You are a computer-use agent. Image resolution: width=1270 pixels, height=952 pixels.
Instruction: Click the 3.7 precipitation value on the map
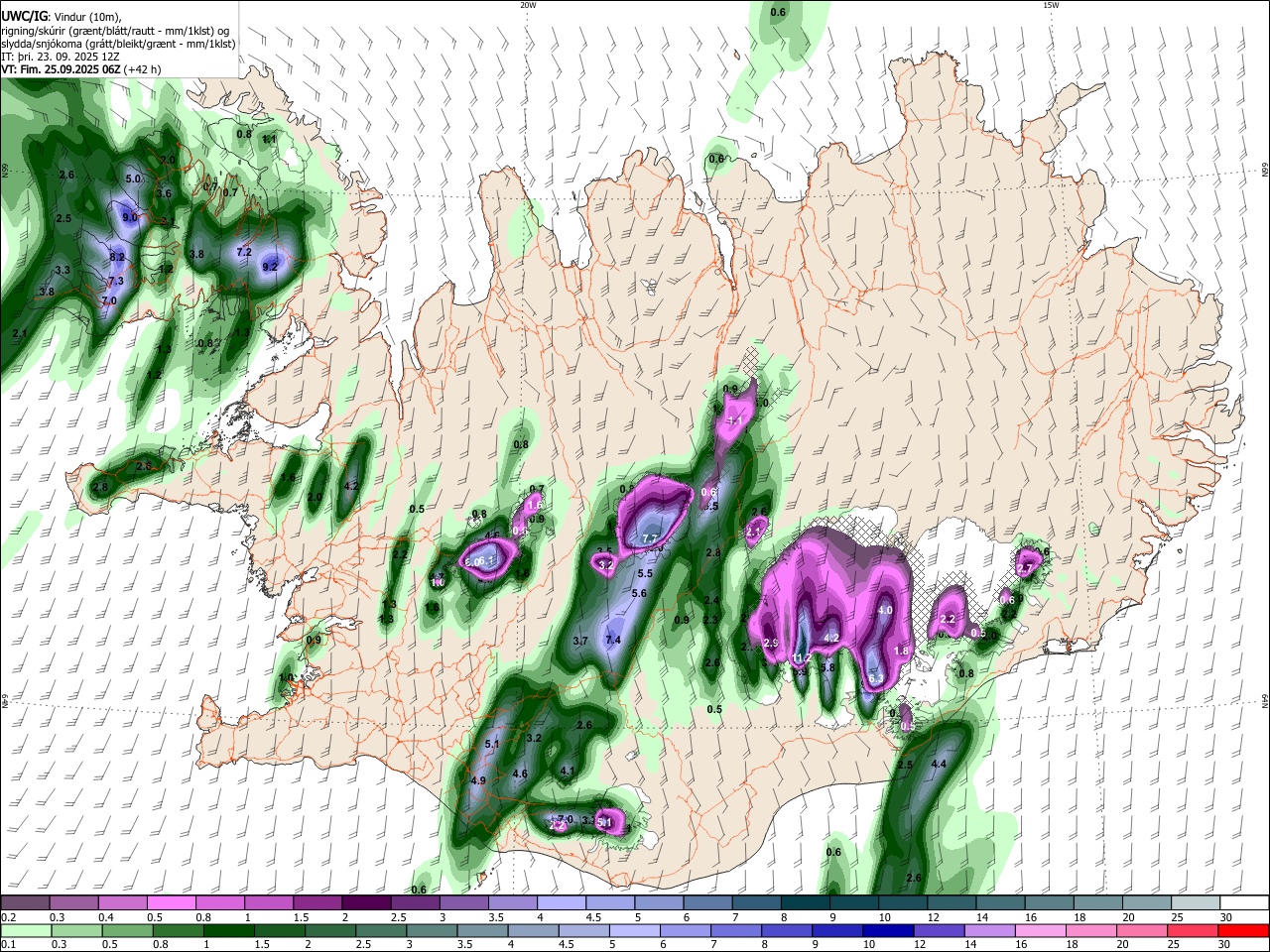click(x=581, y=641)
